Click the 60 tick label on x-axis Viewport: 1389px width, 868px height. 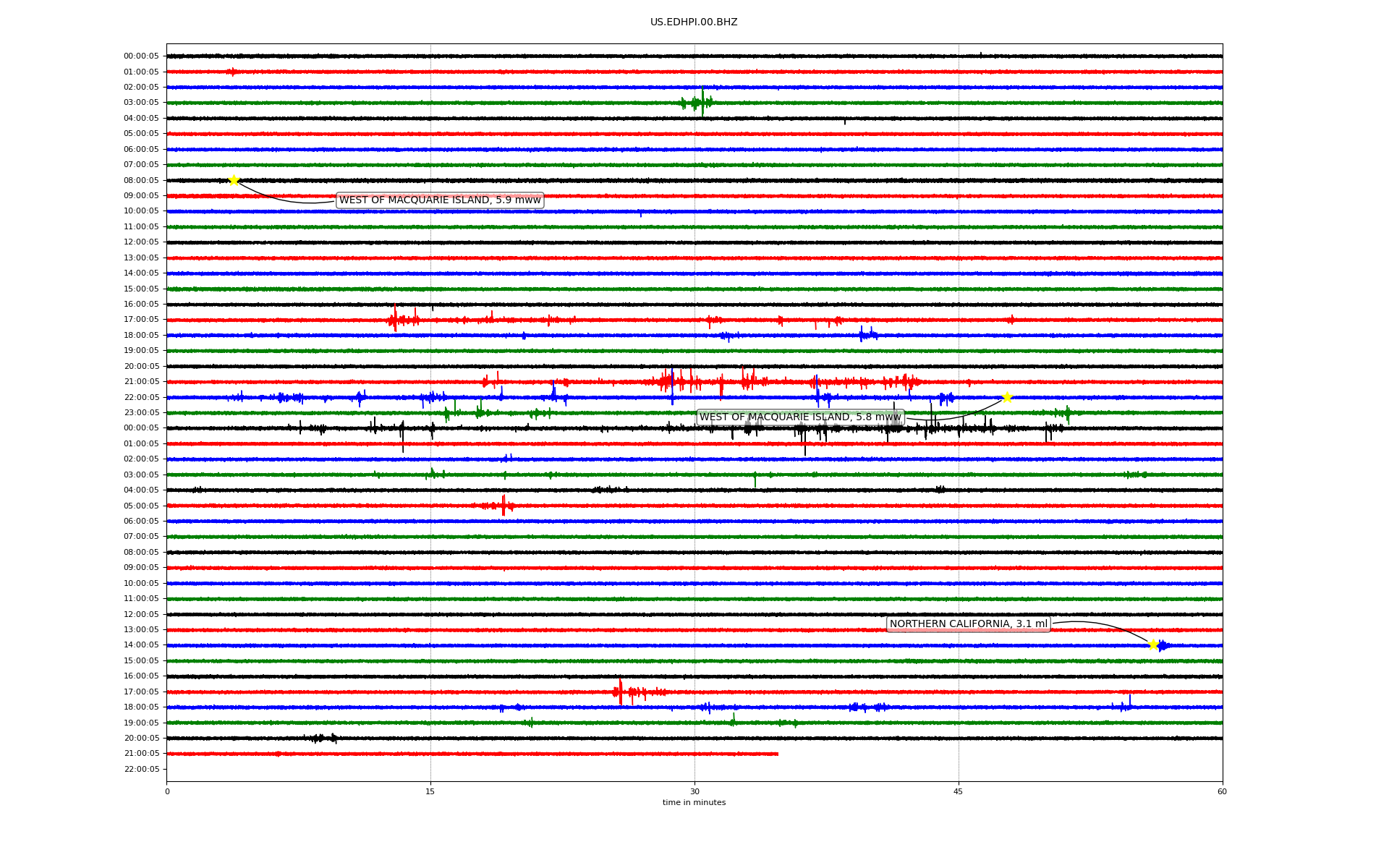click(x=1221, y=791)
